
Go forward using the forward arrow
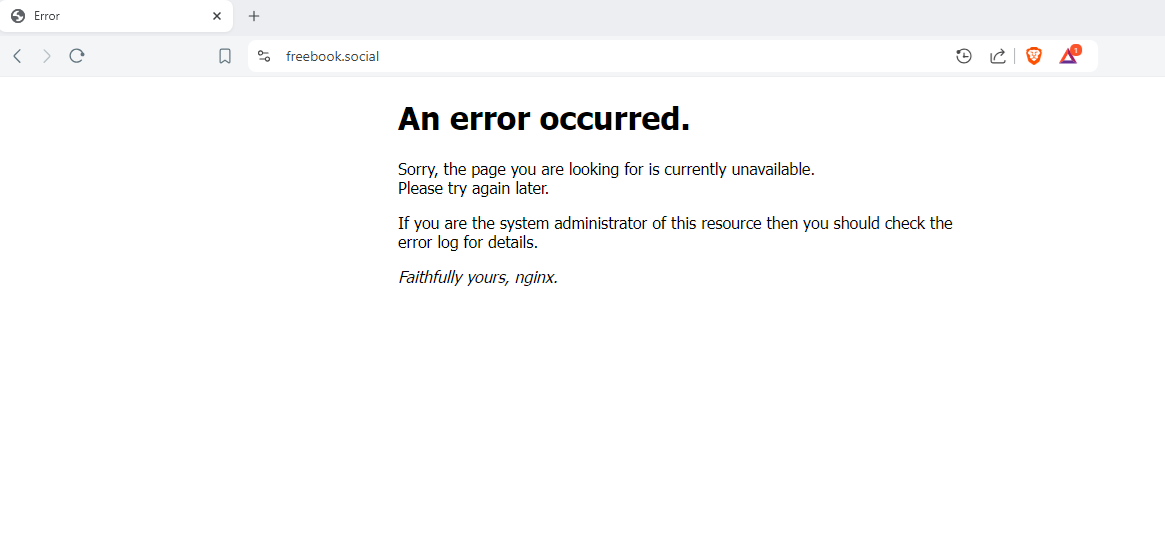tap(47, 56)
